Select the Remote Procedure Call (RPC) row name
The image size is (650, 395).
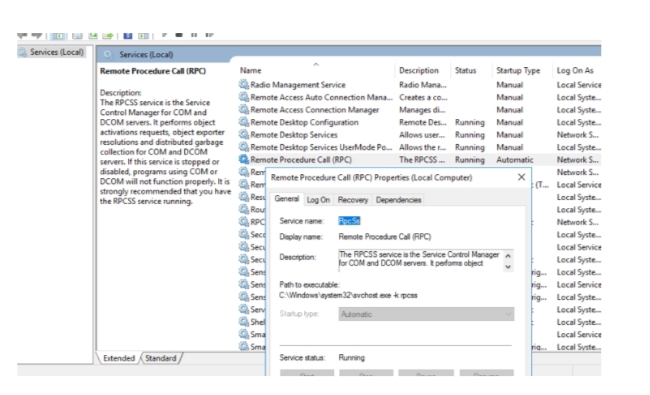[301, 159]
